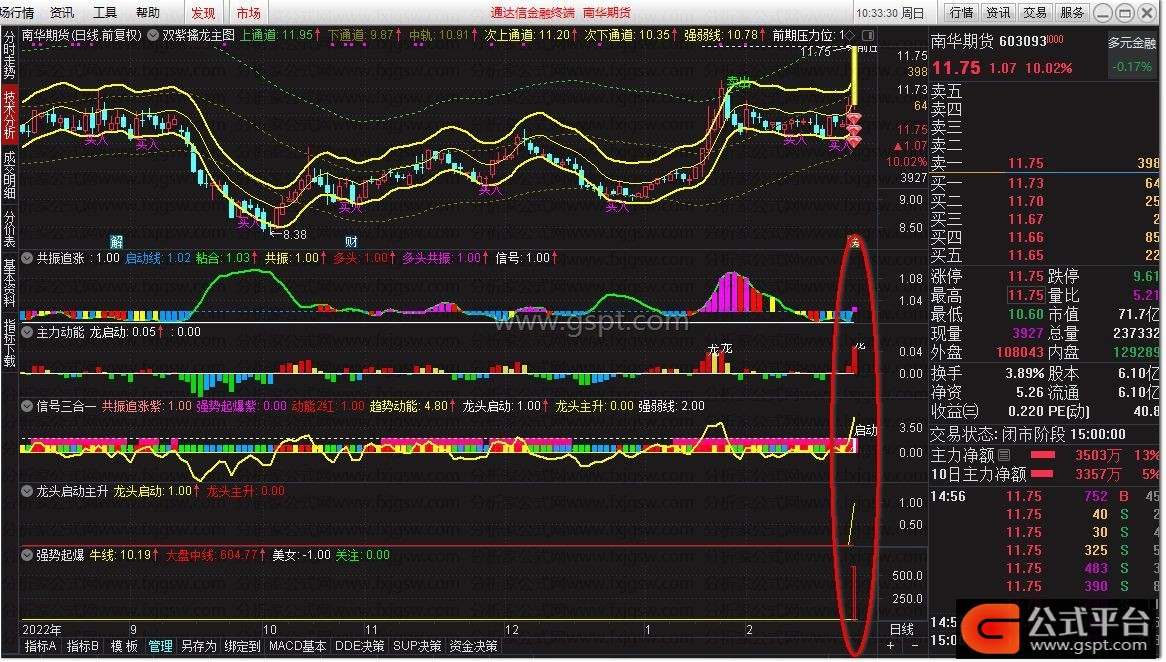Expand the 双紫擒龙主图 indicator dropdown
Screen dimensions: 1166x662
pos(152,35)
